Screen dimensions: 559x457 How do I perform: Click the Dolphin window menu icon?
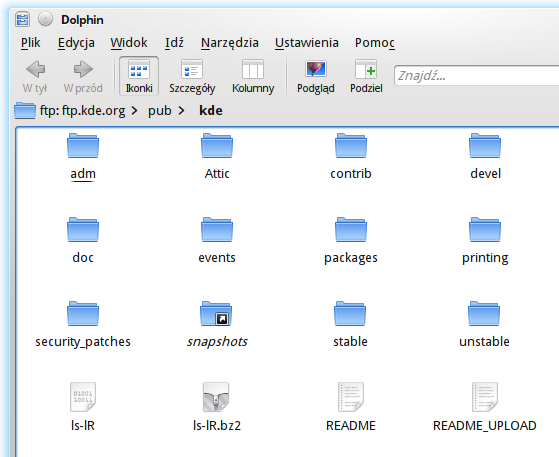(x=22, y=20)
